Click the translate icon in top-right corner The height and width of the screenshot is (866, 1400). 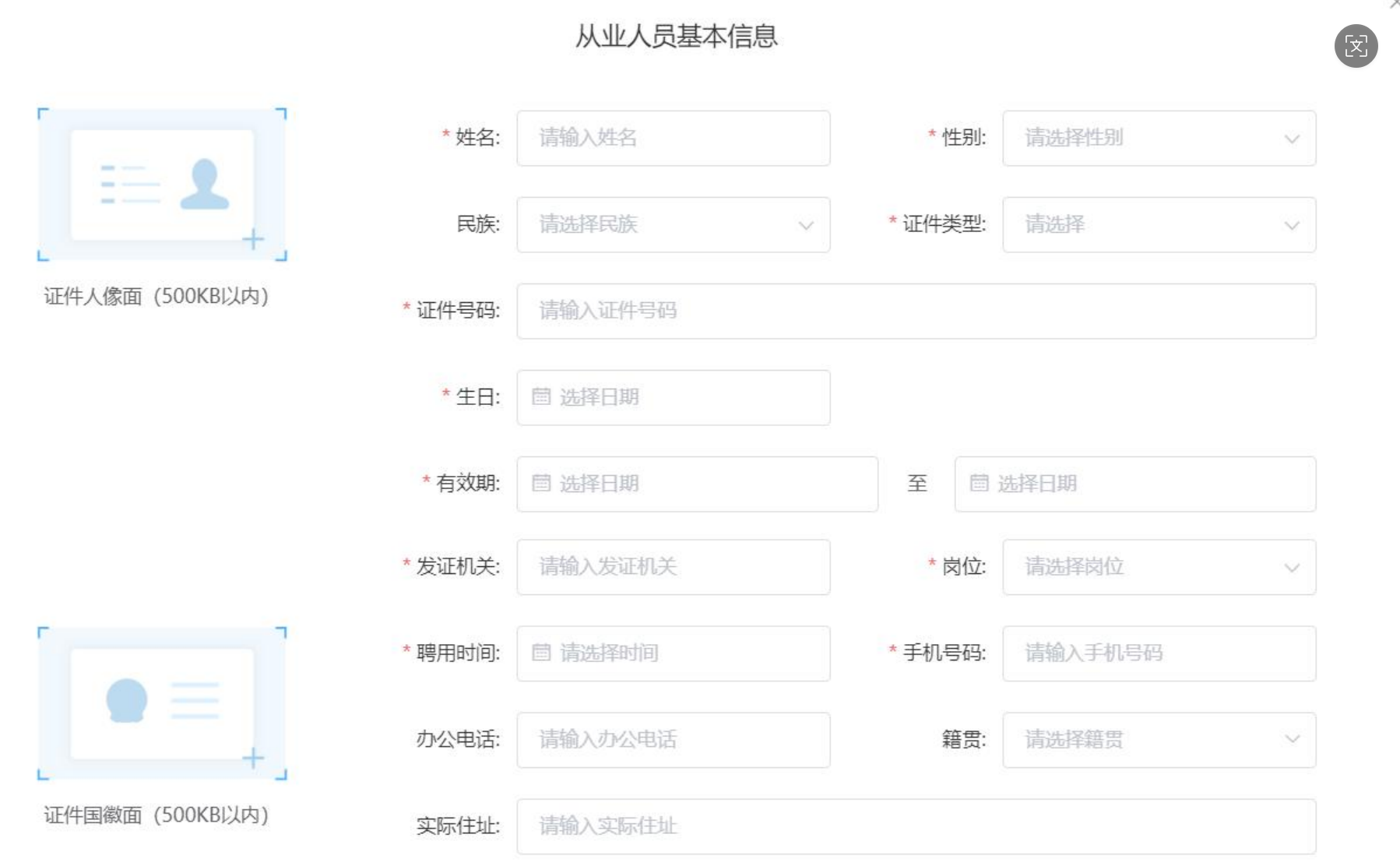[x=1356, y=47]
